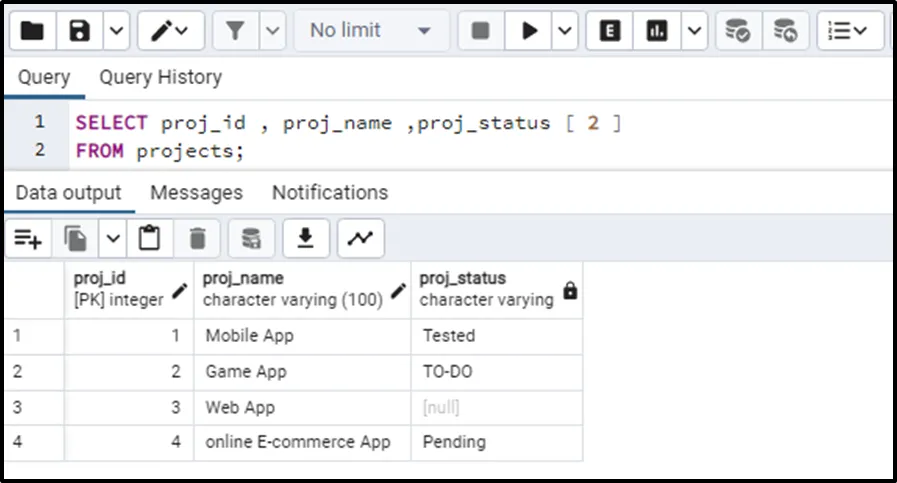Expand the dropdown arrow beside the Save icon
This screenshot has height=483, width=897.
pyautogui.click(x=116, y=31)
